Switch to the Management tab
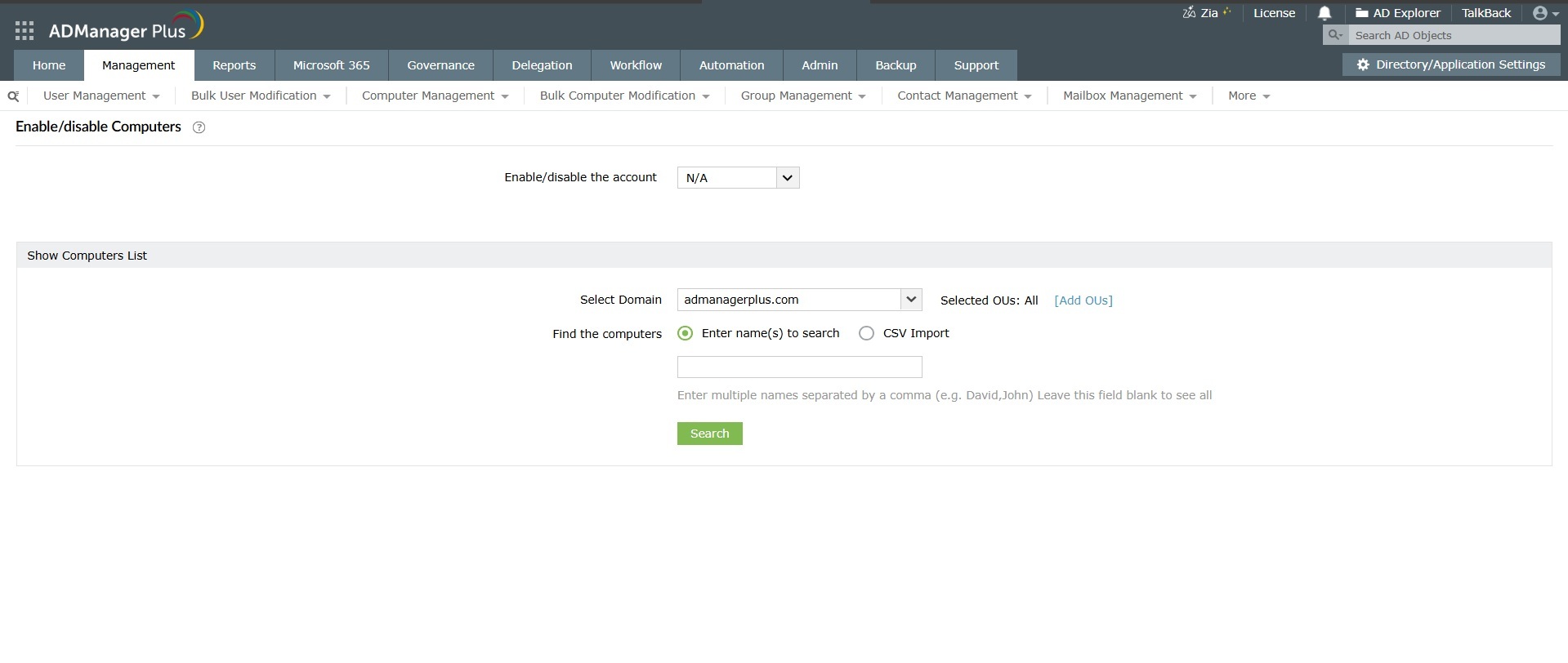The width and height of the screenshot is (1568, 663). (139, 65)
